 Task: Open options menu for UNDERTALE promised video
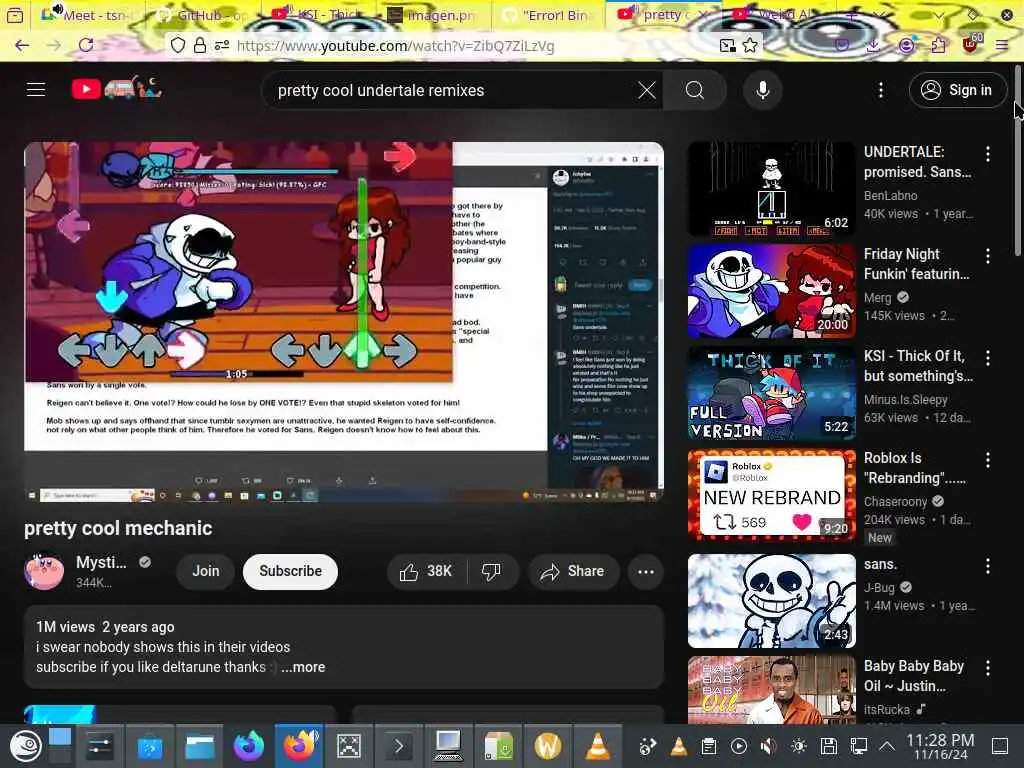pos(987,154)
